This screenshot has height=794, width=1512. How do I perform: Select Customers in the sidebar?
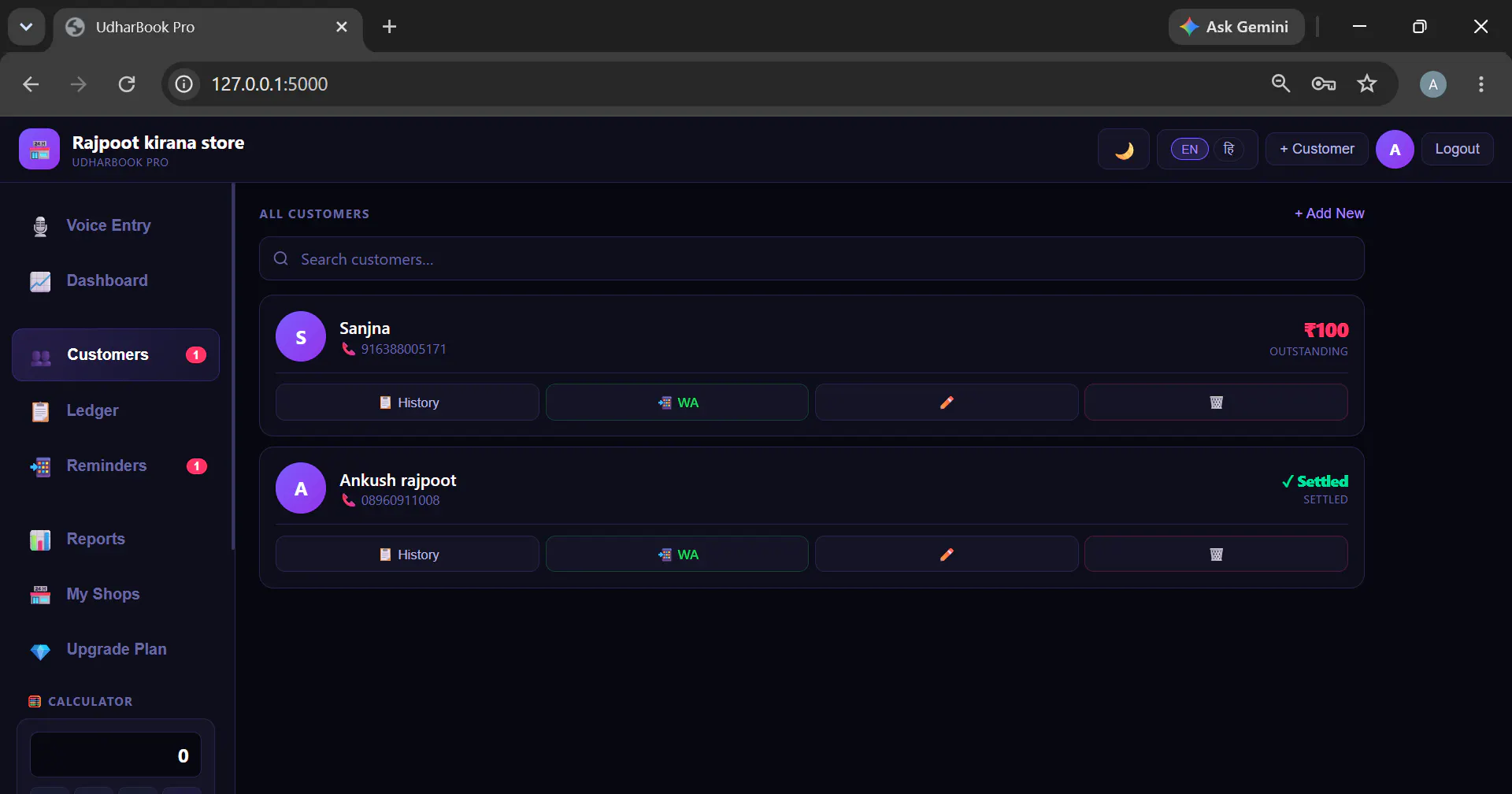[x=116, y=354]
